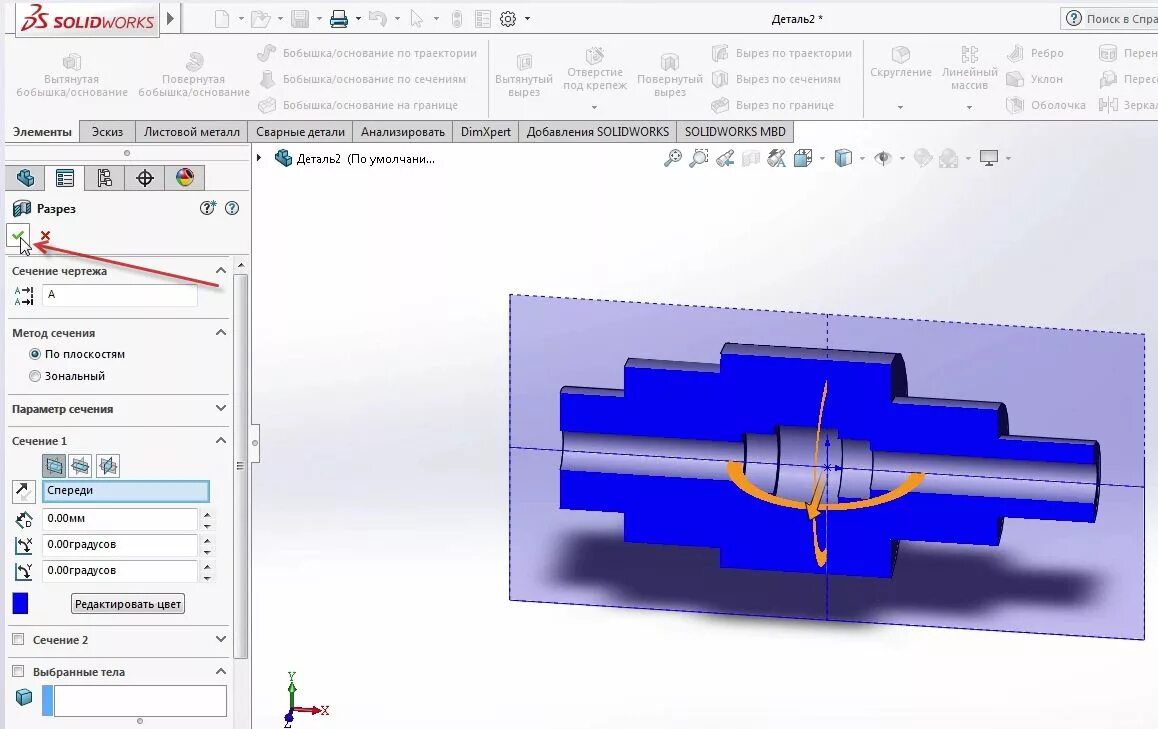Click the View Orientation cube icon

click(843, 158)
